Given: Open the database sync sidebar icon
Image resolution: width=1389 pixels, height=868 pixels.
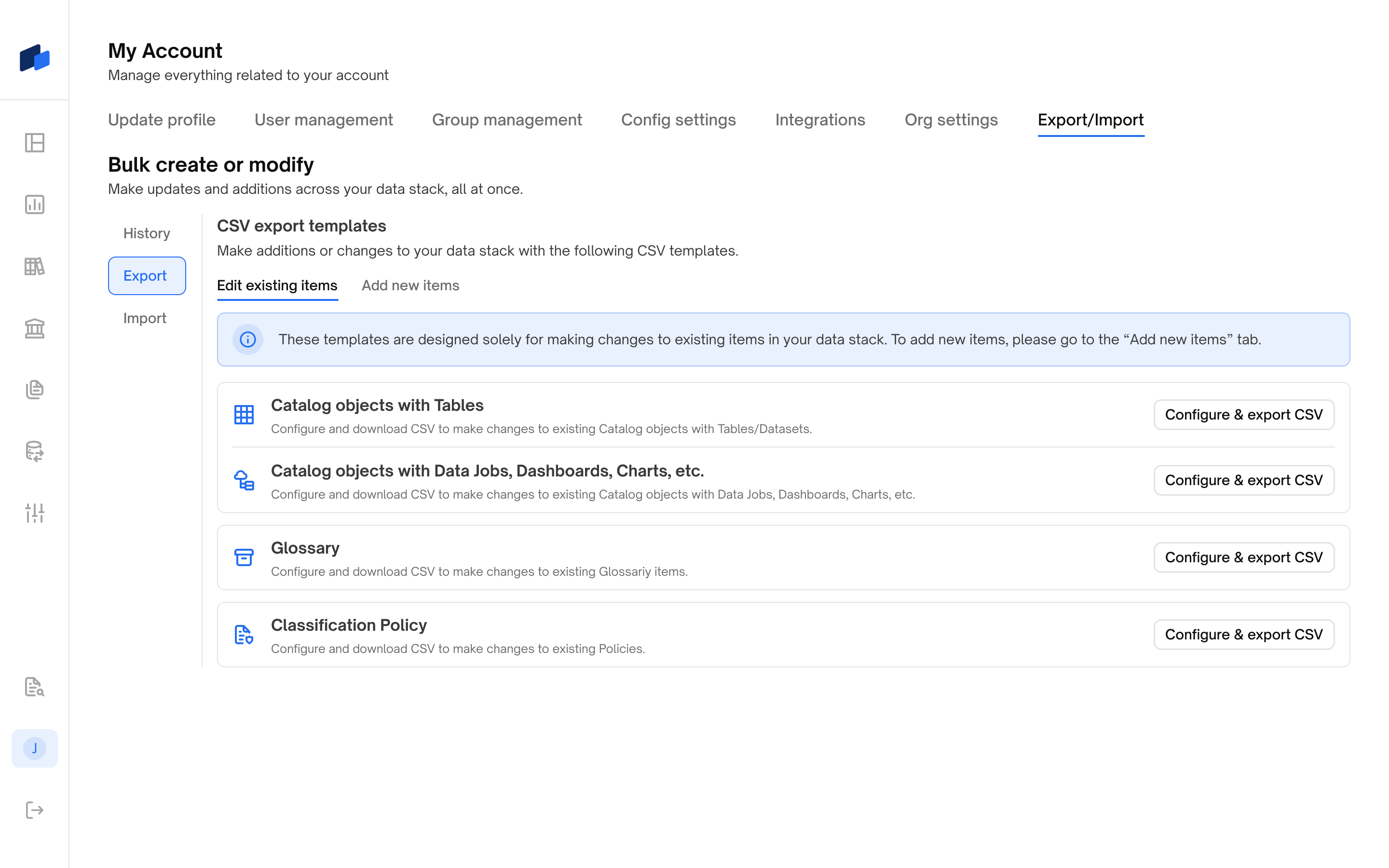Looking at the screenshot, I should pos(34,451).
